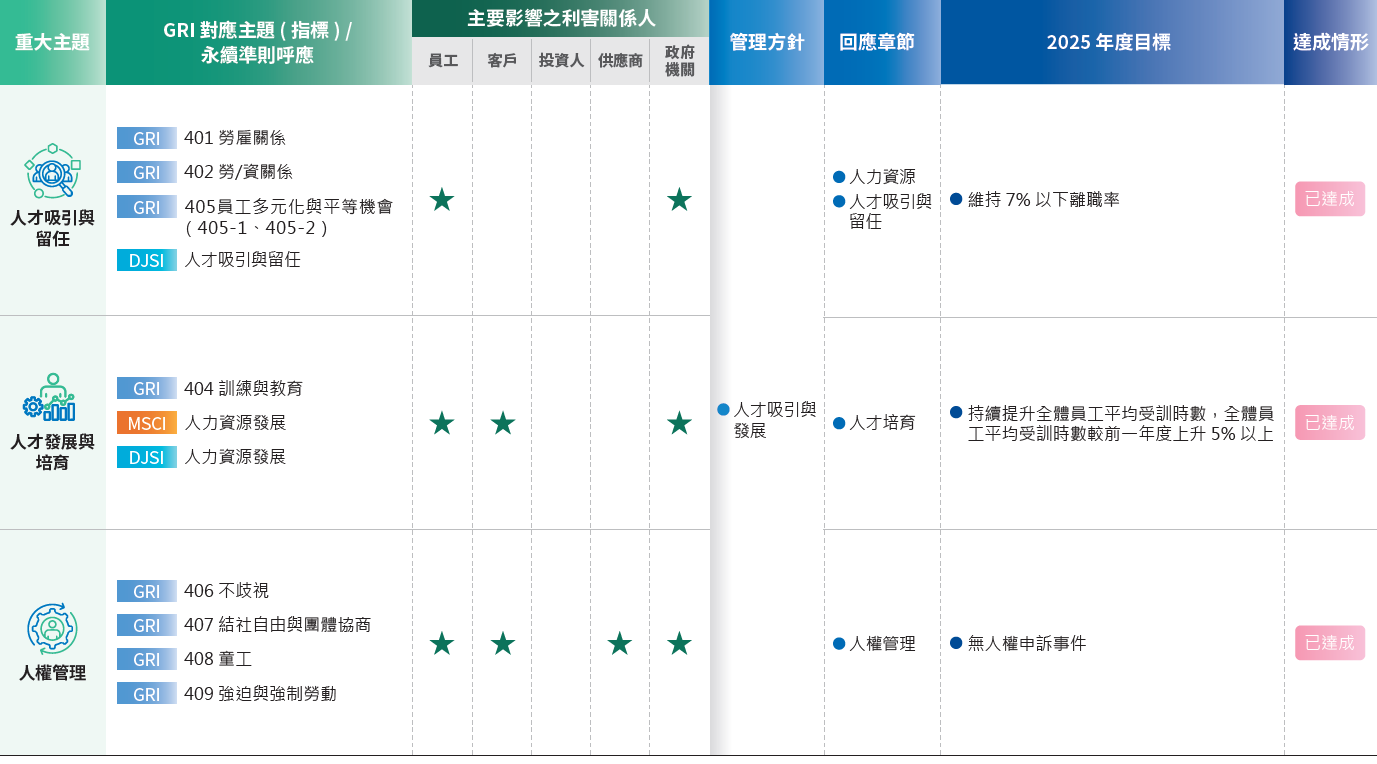Click the text 407 結社自由與團體協商
1377x764 pixels.
tap(278, 625)
